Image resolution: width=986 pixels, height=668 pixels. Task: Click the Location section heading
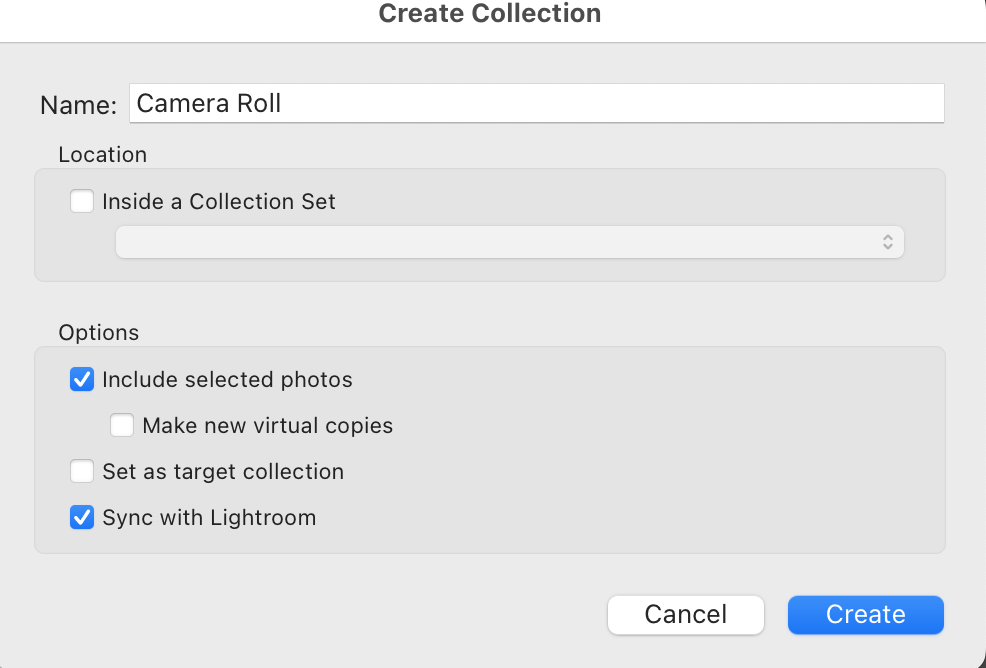[x=102, y=155]
